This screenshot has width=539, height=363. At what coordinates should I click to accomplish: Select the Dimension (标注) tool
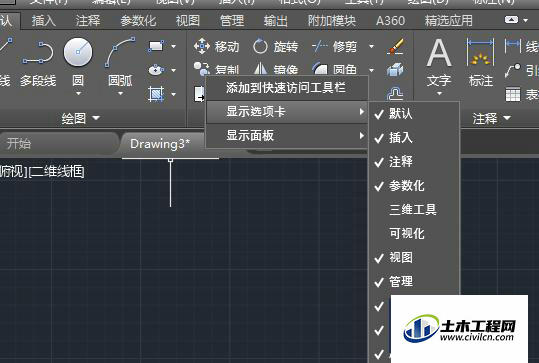[x=481, y=62]
